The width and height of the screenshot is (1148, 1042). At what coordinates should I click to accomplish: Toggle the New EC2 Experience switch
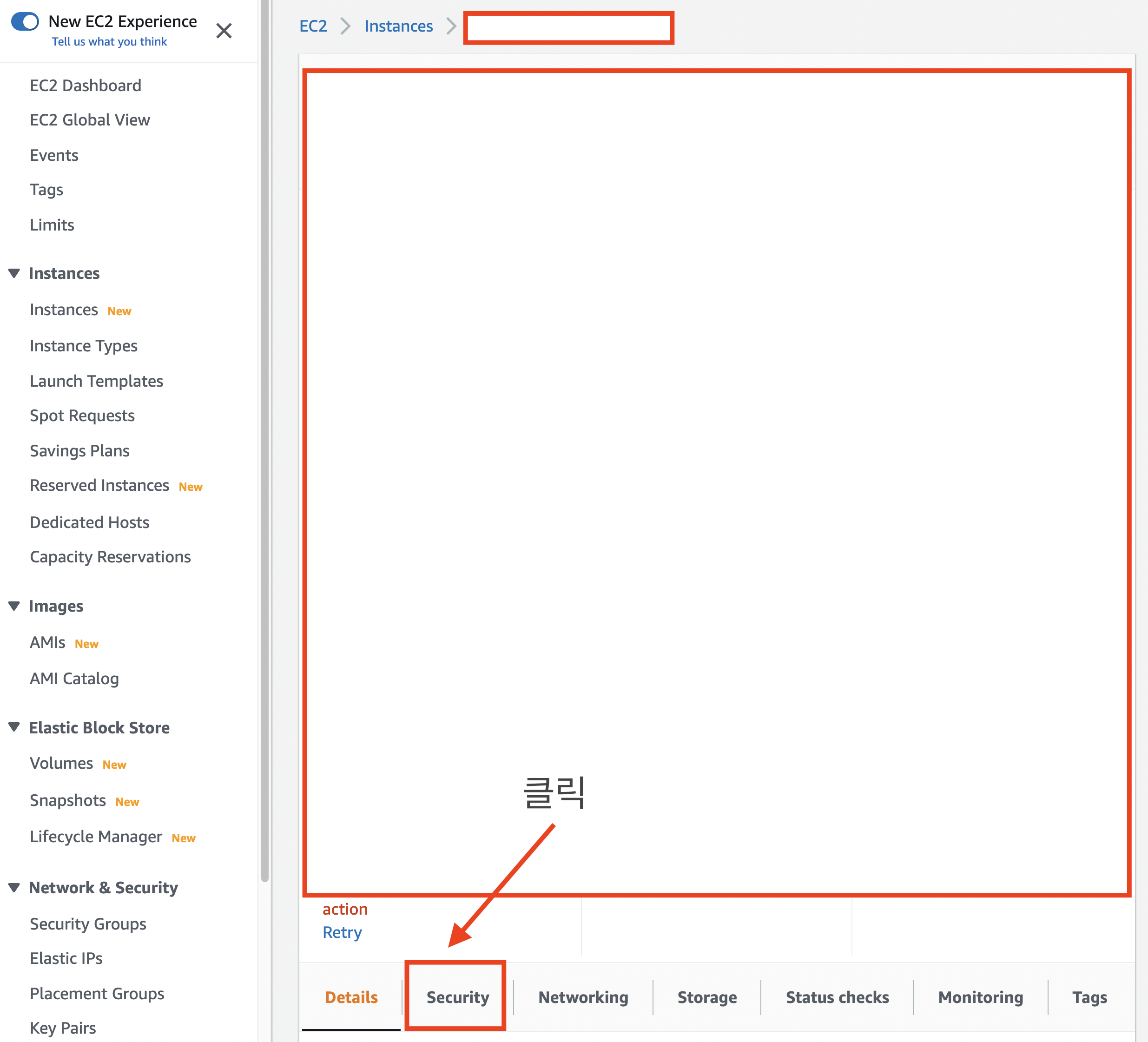[x=25, y=22]
